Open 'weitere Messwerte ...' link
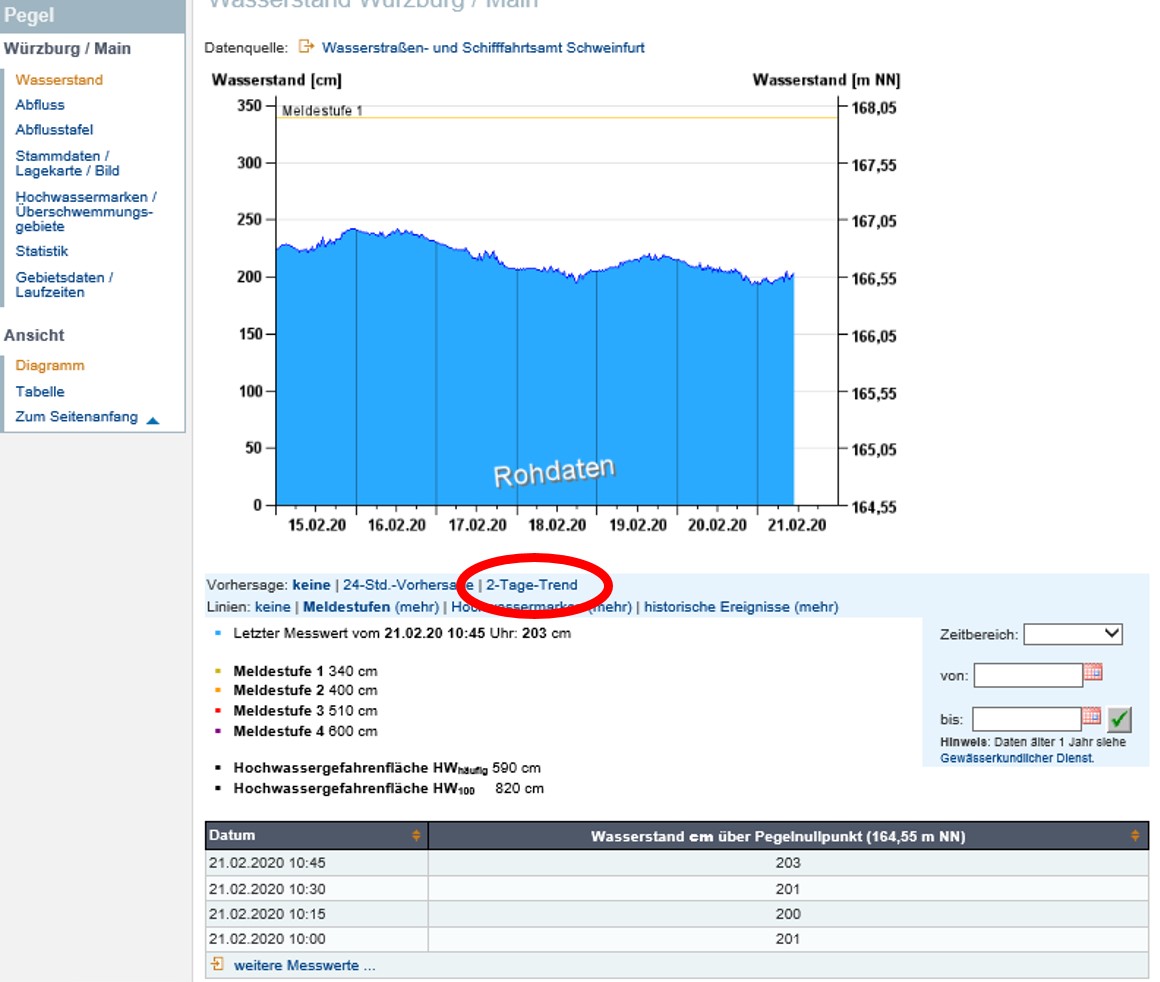 pos(304,965)
